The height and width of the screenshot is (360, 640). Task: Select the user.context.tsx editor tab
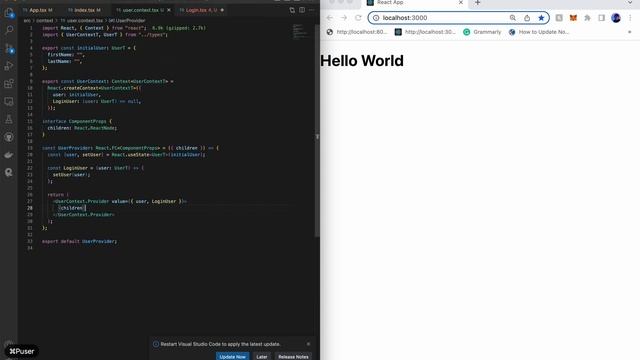pos(141,10)
